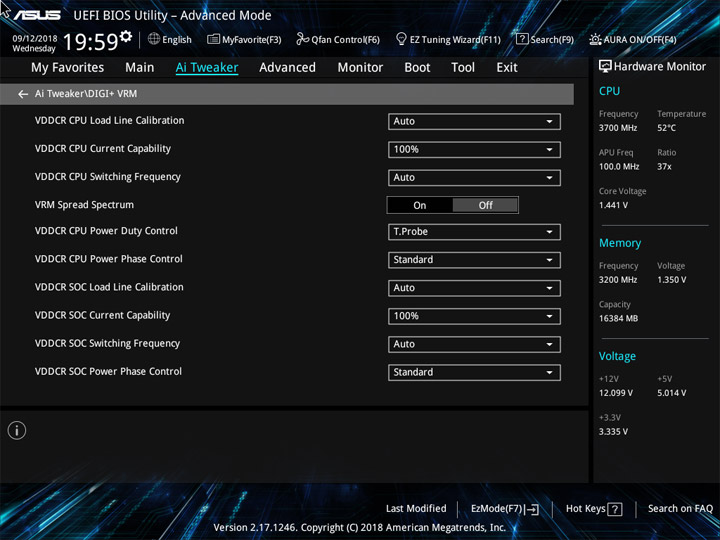Click English language selector text
720x540 pixels.
pos(177,39)
